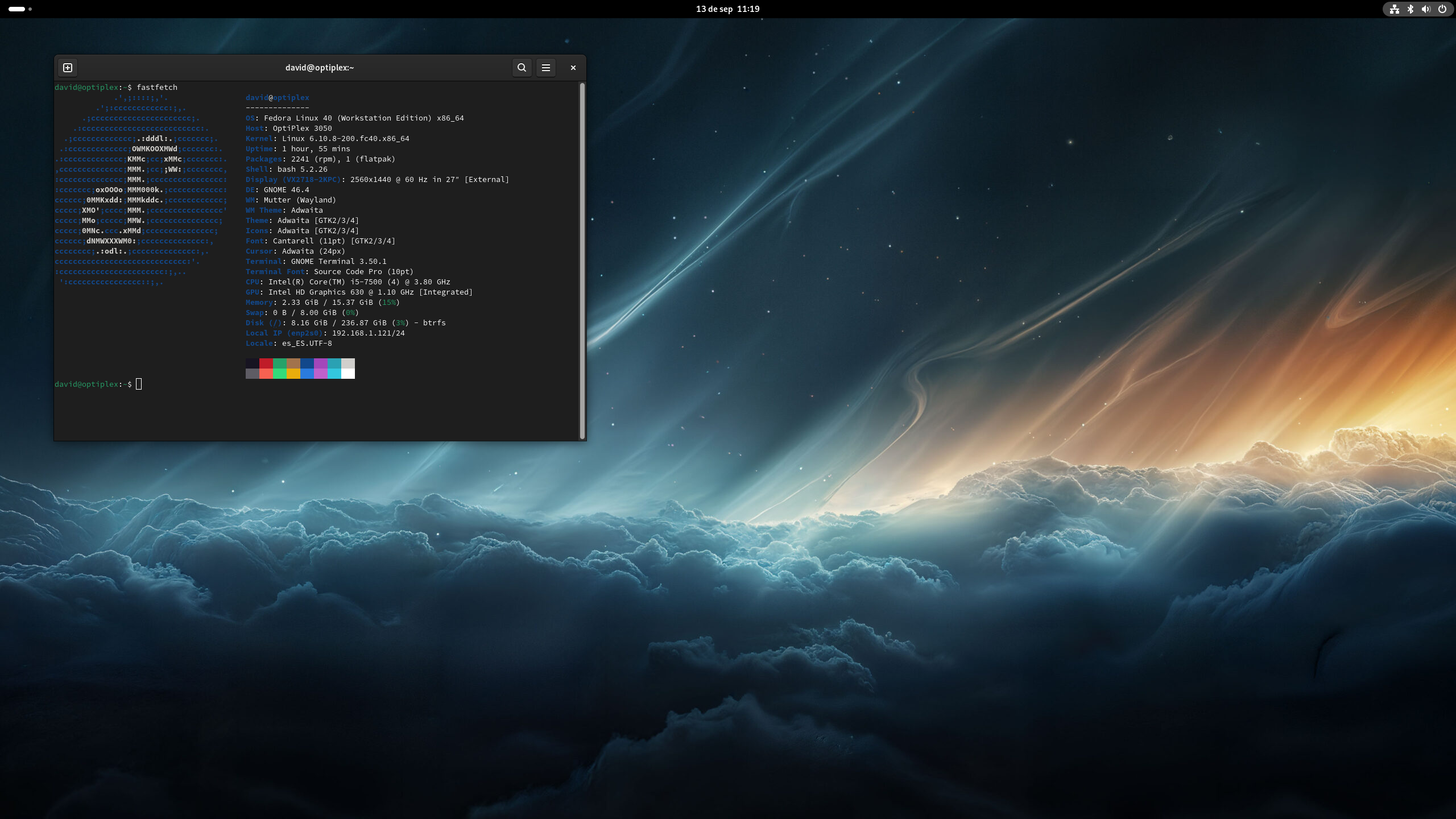Click the 'GNOME 46.4' desktop environment value
1456x819 pixels.
pos(287,190)
